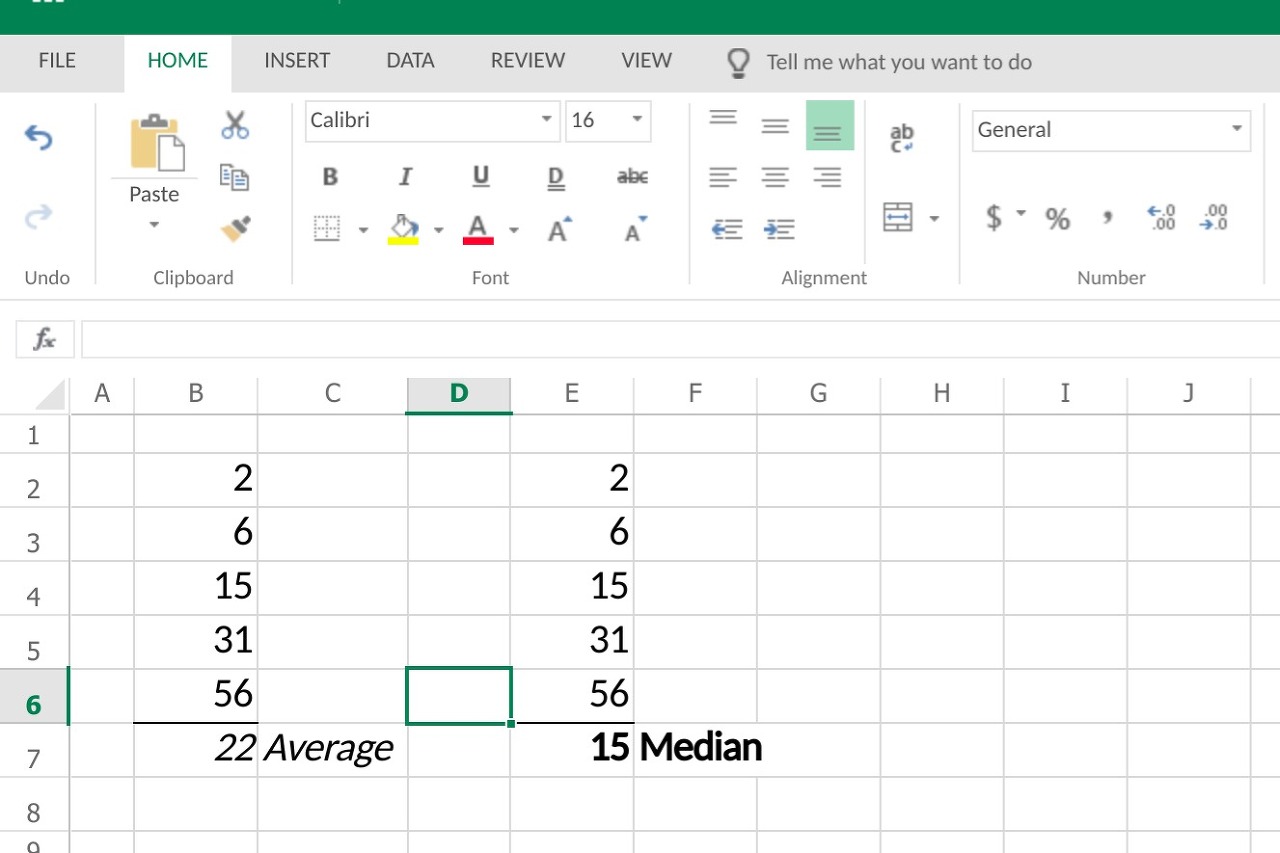Switch to the INSERT tab
This screenshot has height=853, width=1280.
click(x=297, y=61)
